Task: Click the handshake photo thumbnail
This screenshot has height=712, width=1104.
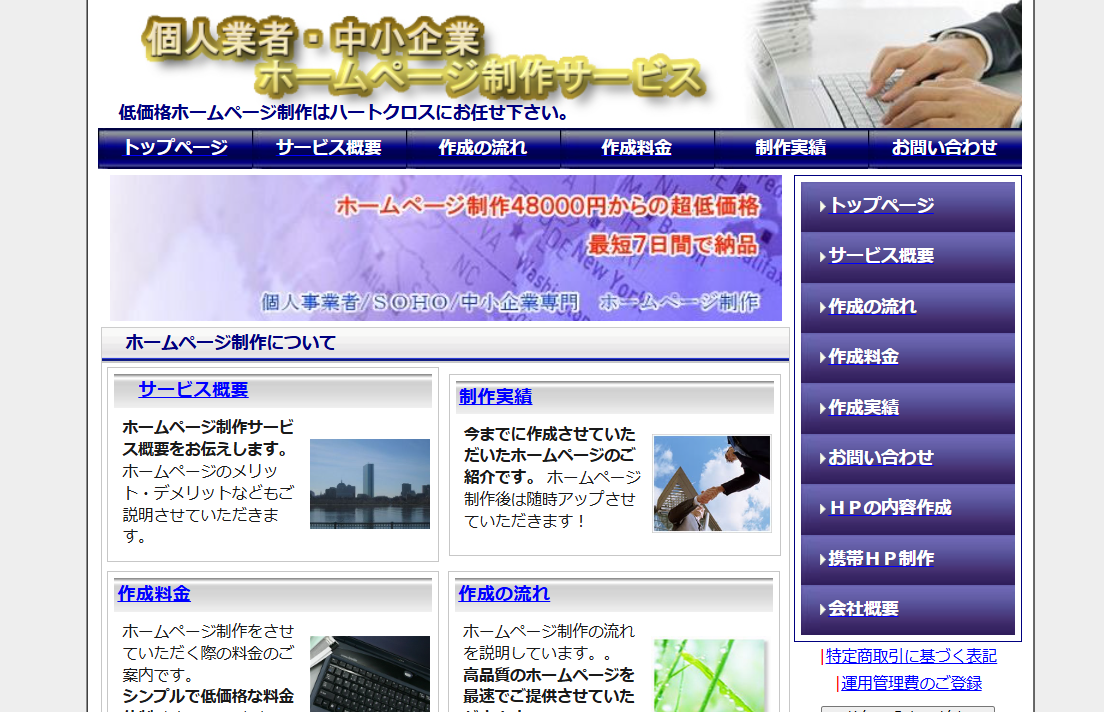Action: click(711, 484)
